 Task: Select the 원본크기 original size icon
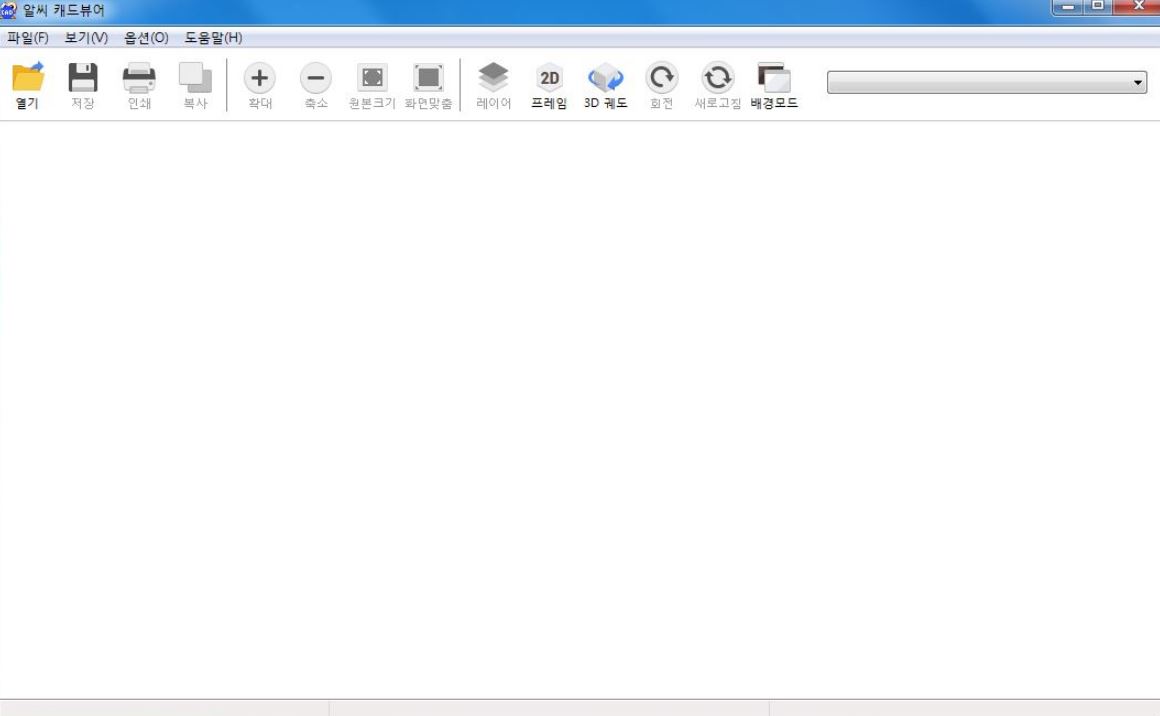tap(372, 77)
